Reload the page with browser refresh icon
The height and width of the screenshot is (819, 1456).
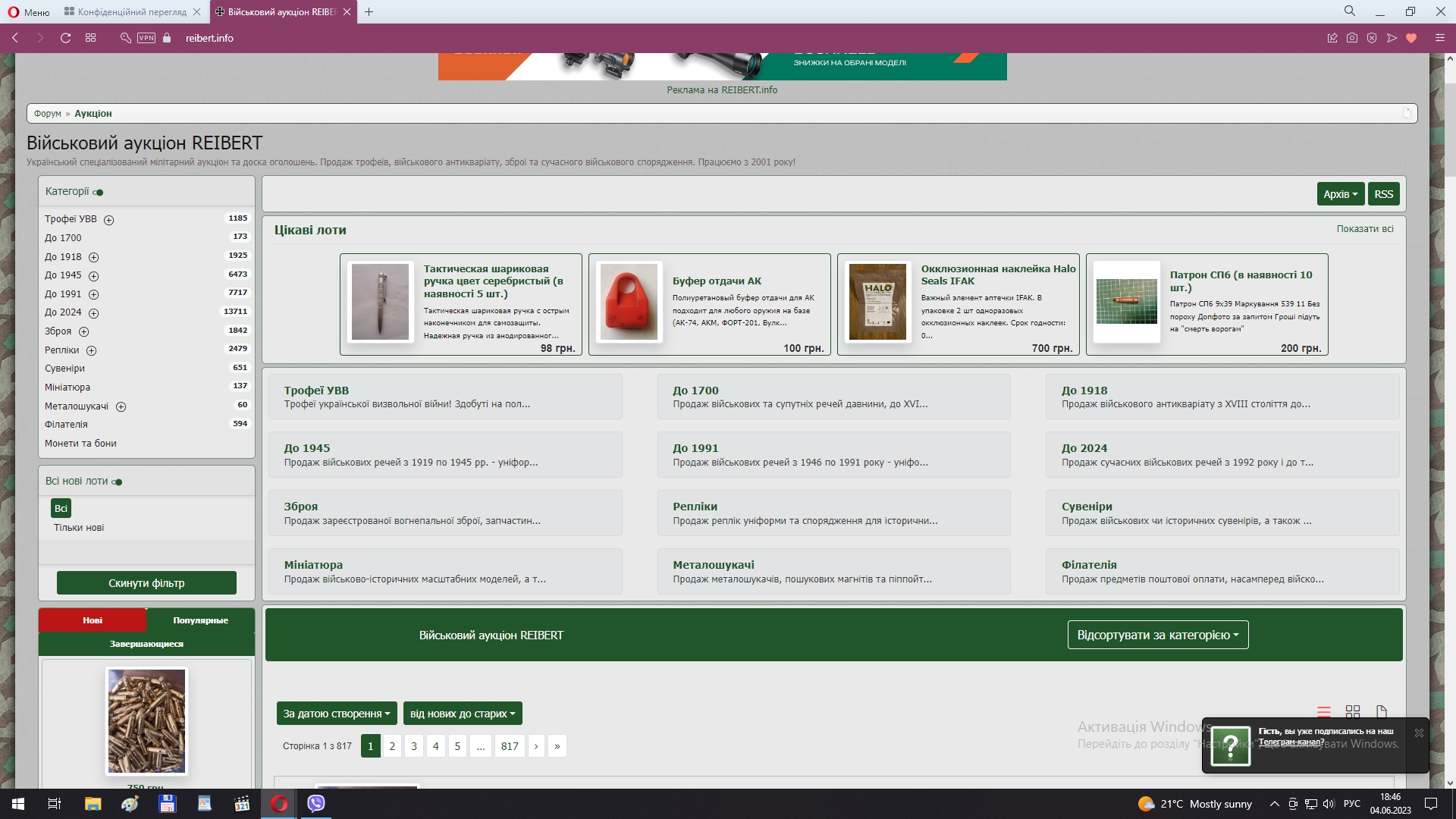point(66,38)
